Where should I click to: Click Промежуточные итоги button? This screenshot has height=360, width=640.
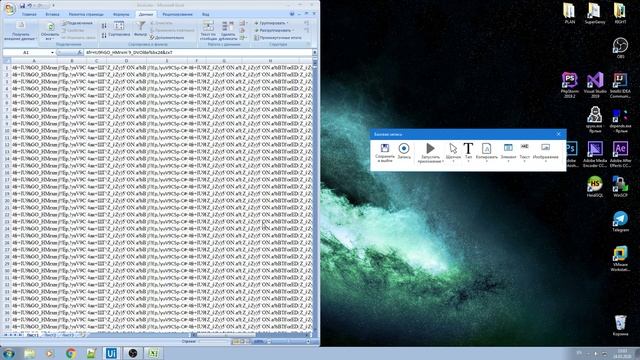pyautogui.click(x=278, y=38)
